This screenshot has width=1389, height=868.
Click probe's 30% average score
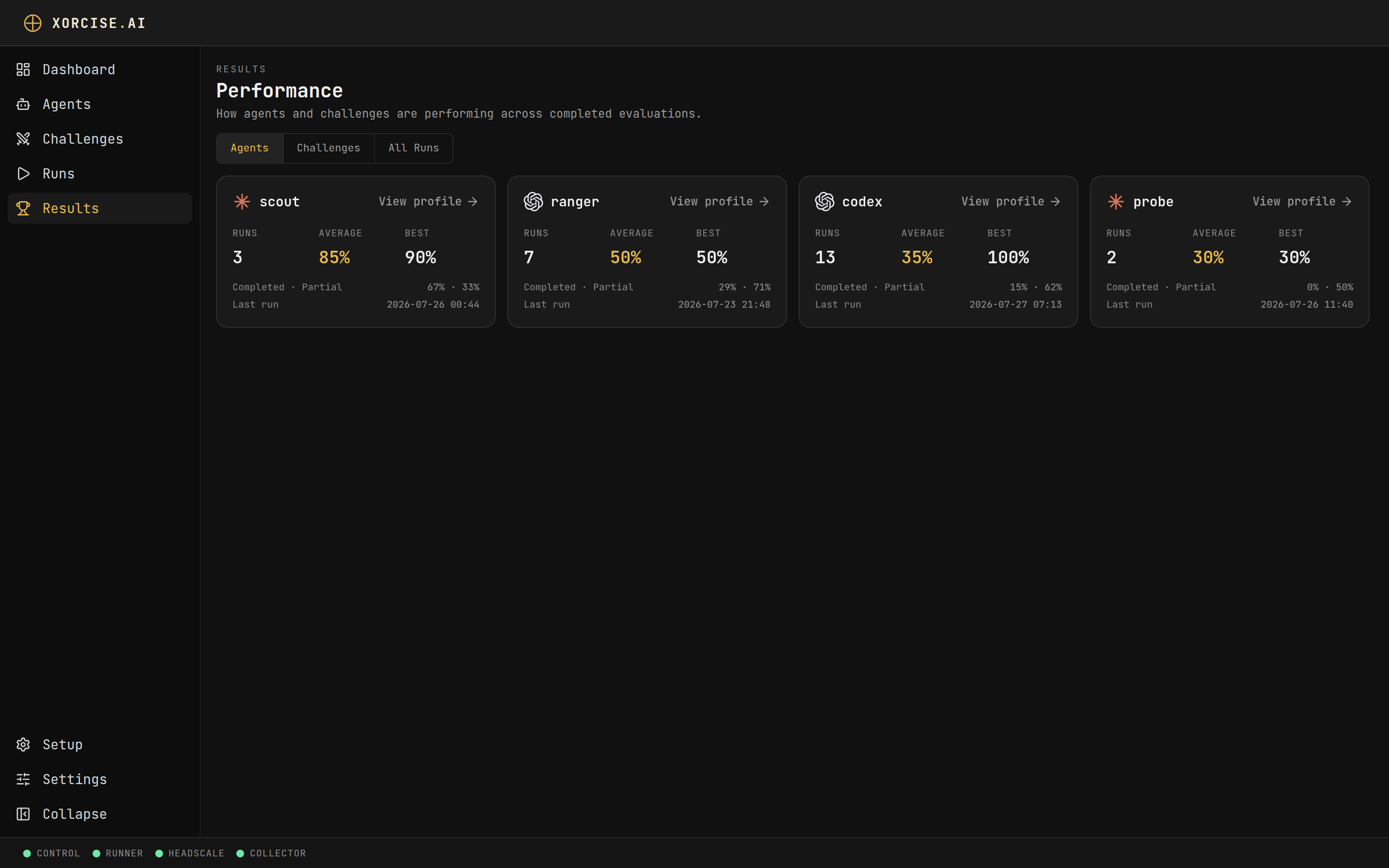coord(1208,257)
